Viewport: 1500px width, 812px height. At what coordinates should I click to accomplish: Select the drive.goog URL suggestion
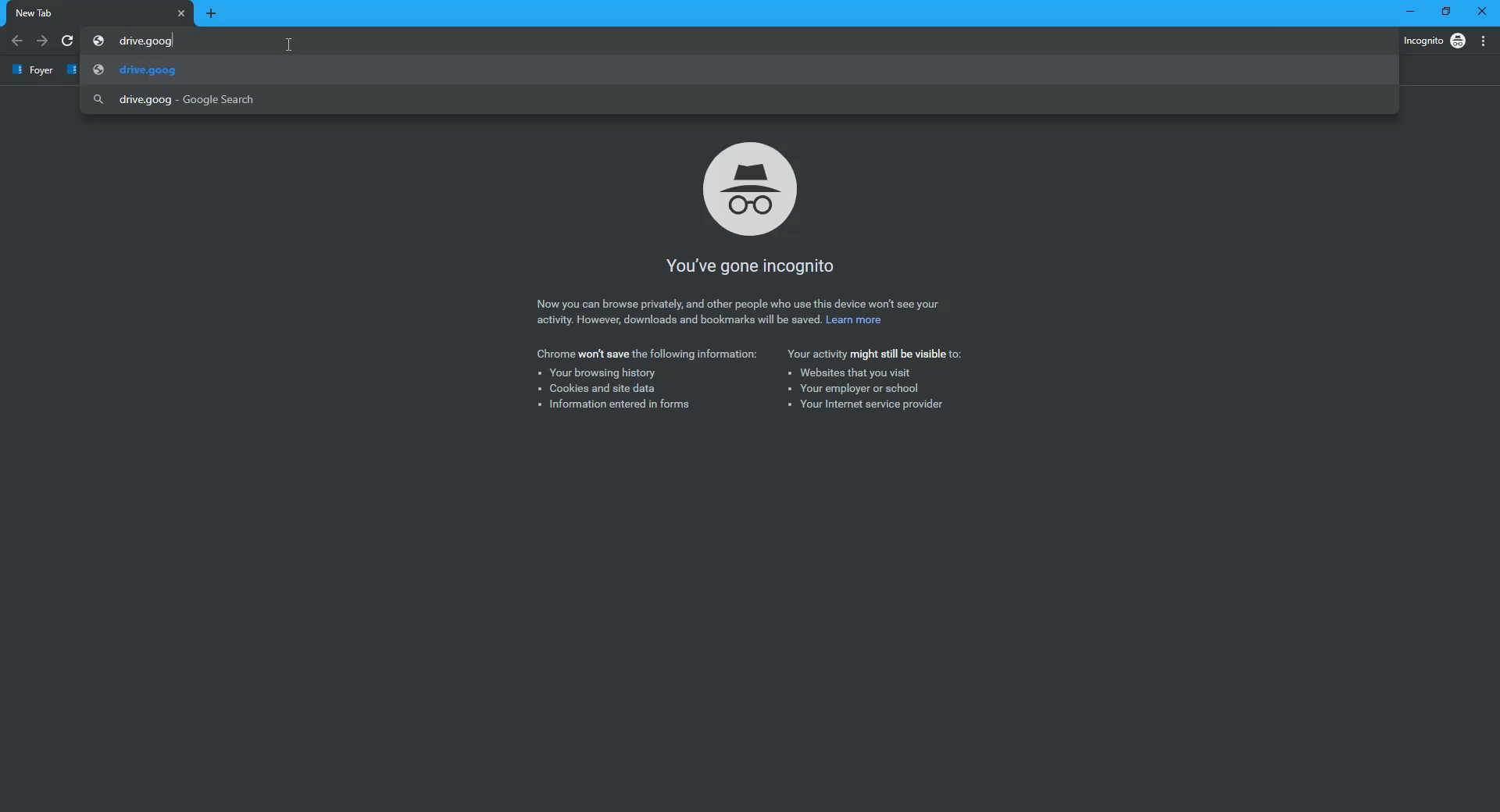[x=739, y=69]
